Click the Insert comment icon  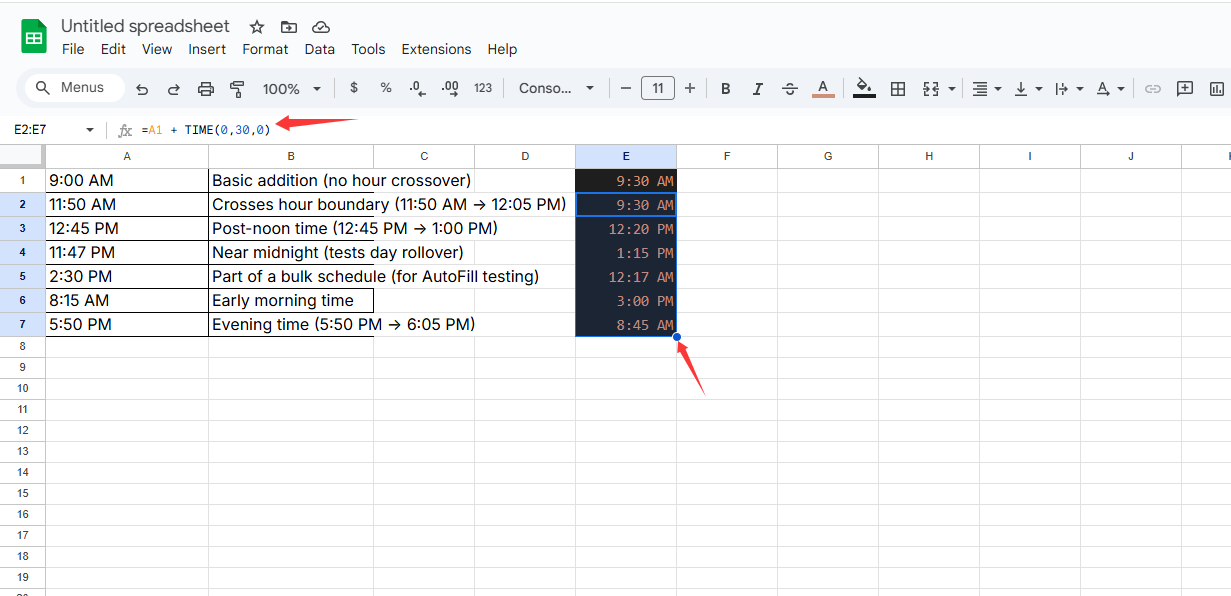1185,88
